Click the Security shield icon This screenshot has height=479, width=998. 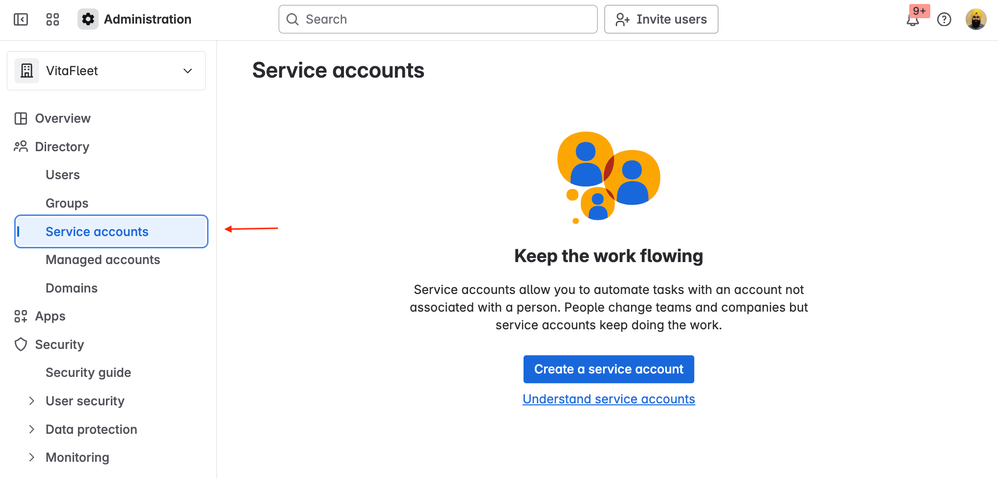pyautogui.click(x=21, y=344)
